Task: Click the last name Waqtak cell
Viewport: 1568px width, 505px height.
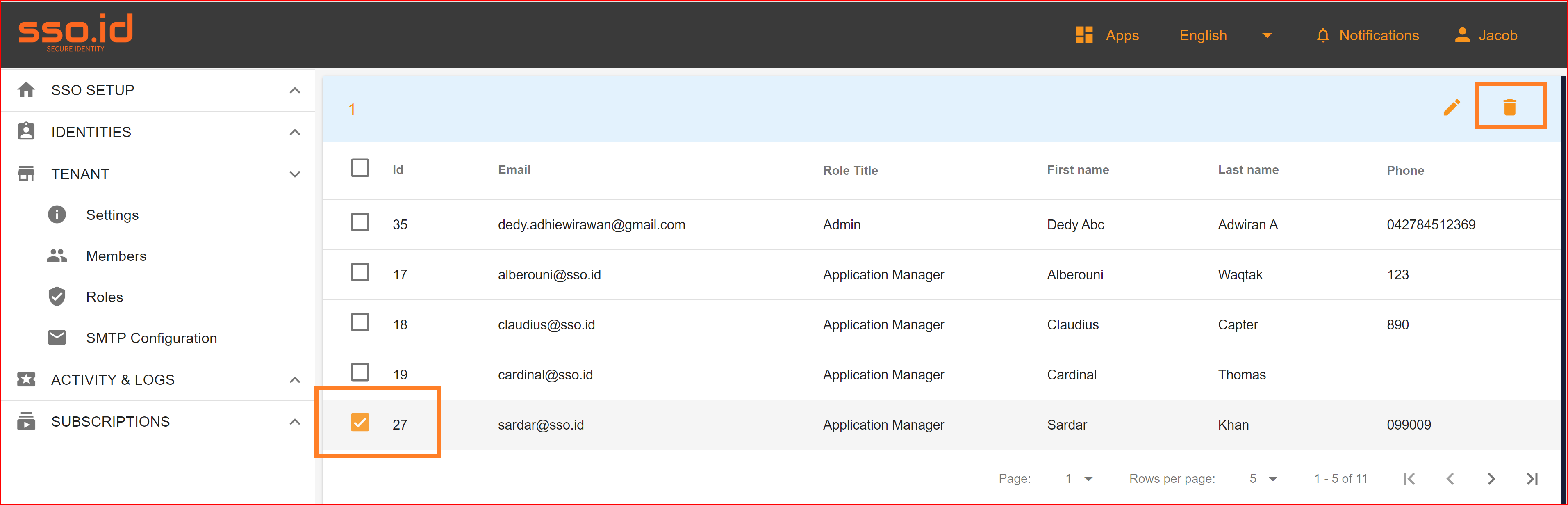Action: click(x=1240, y=275)
